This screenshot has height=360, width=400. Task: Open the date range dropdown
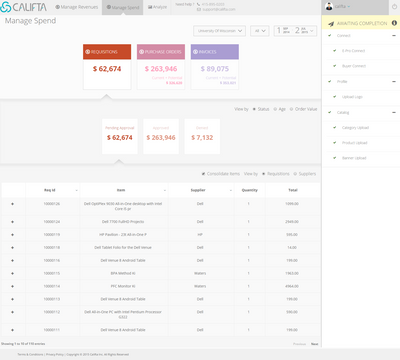(295, 31)
